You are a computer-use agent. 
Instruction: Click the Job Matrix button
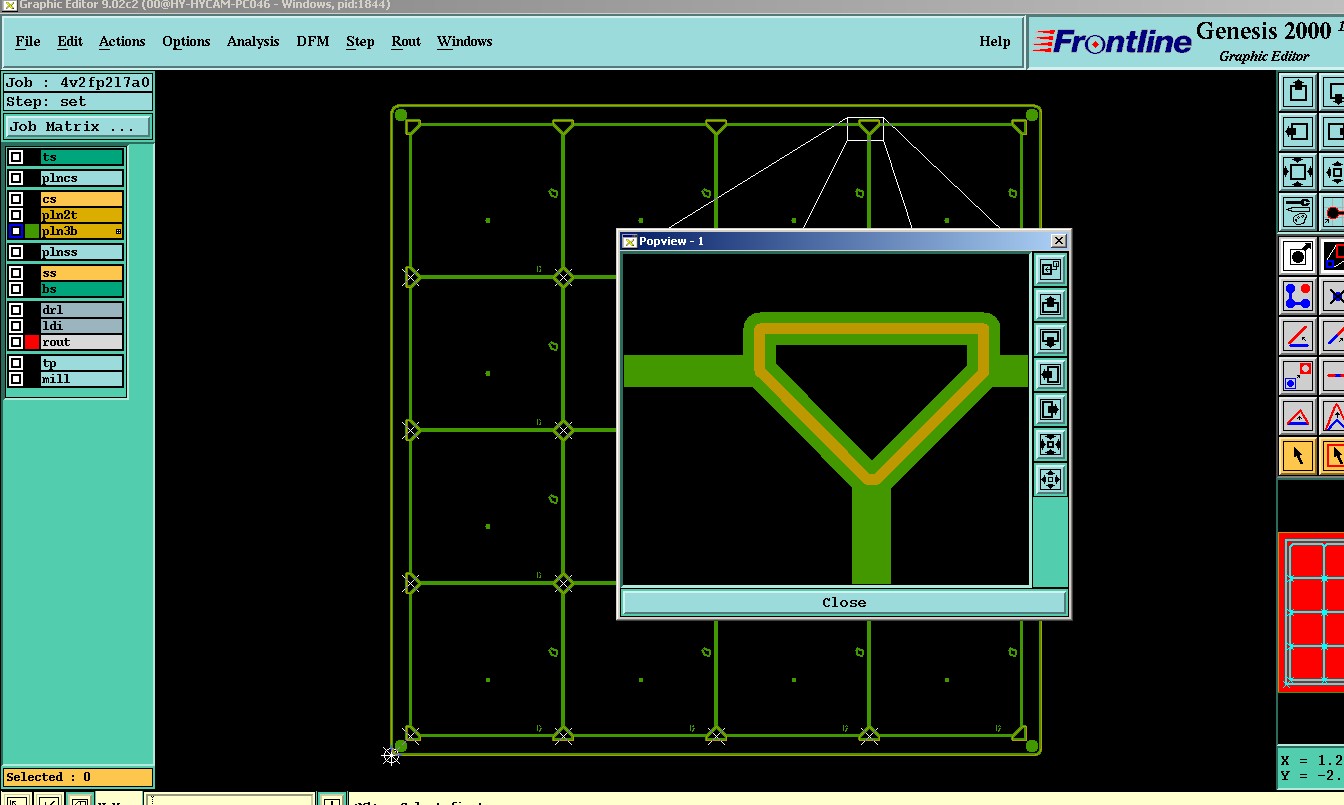click(78, 127)
